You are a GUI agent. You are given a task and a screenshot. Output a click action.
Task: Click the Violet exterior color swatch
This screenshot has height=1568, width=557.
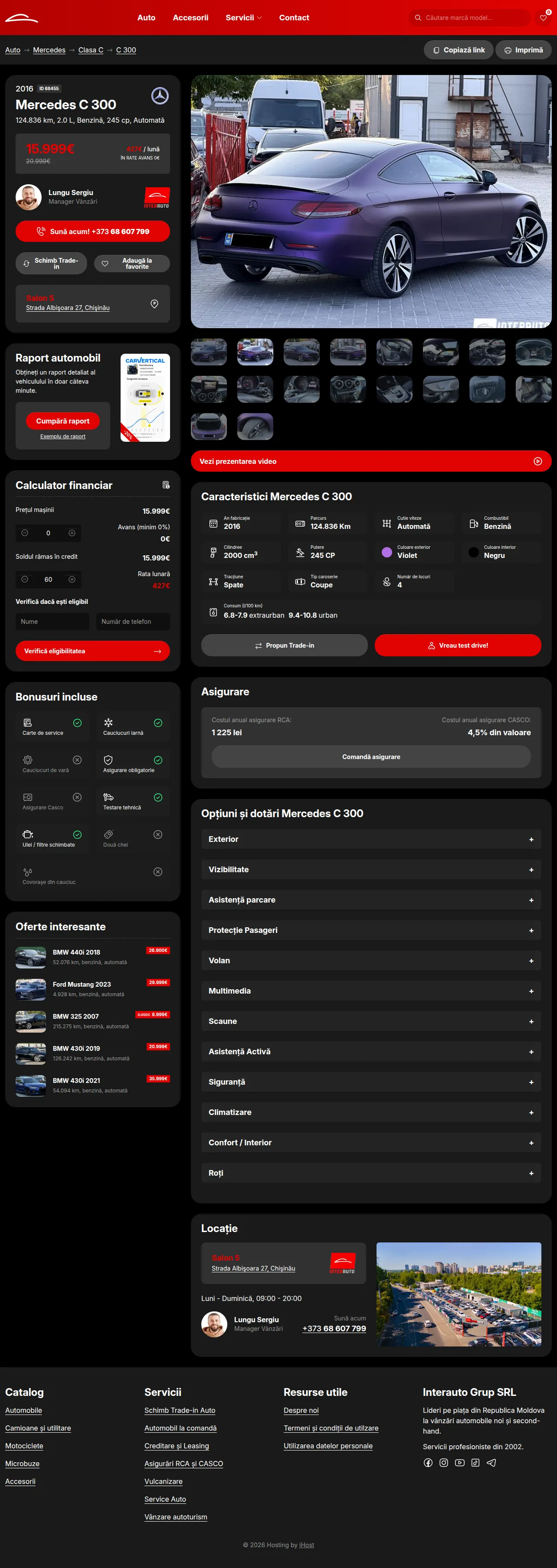387,552
